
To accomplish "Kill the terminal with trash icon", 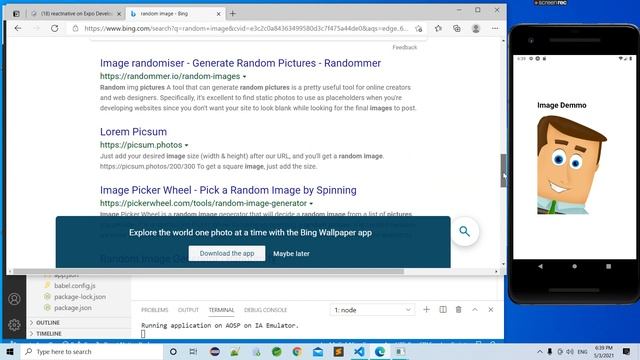I will point(459,310).
